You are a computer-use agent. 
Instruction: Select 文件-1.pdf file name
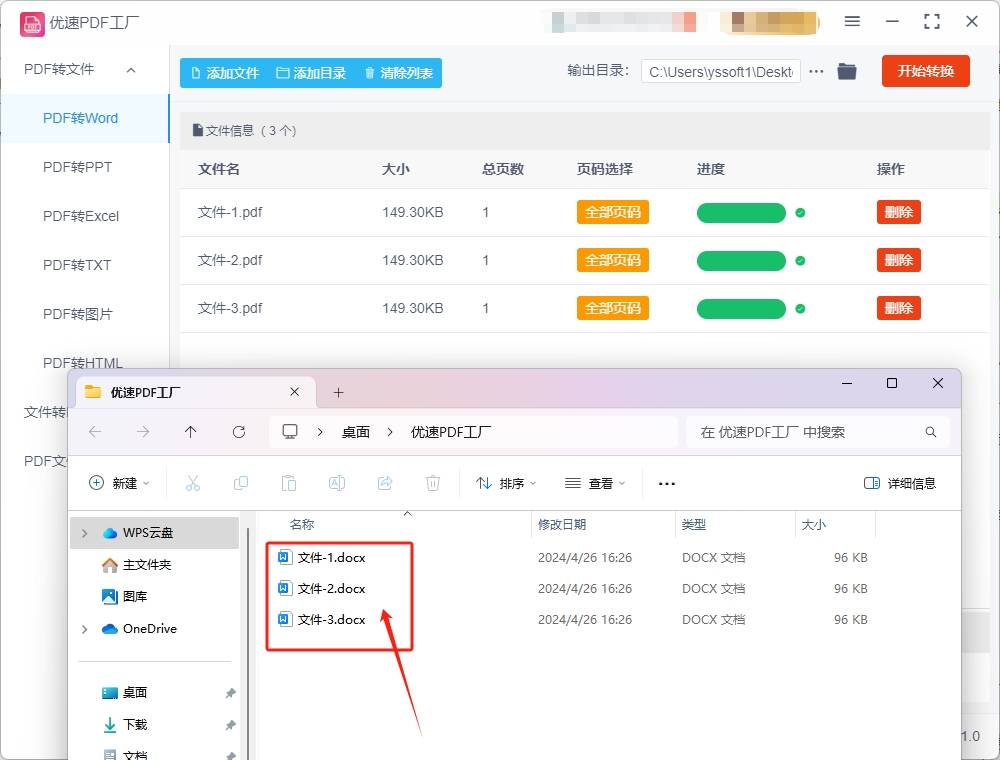click(x=230, y=212)
